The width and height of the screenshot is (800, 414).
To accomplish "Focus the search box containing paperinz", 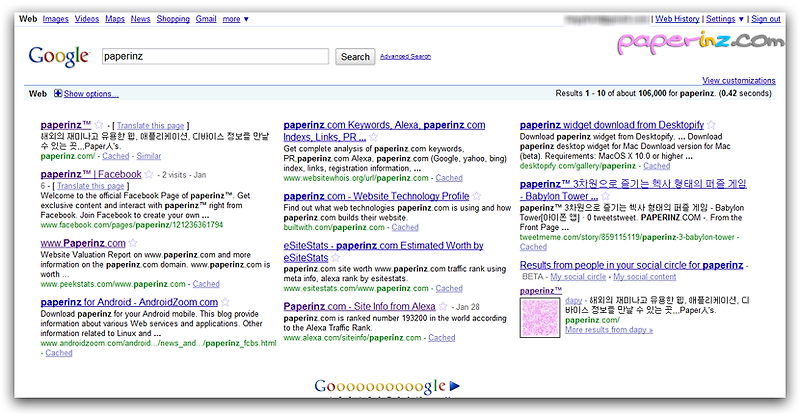I will [215, 56].
